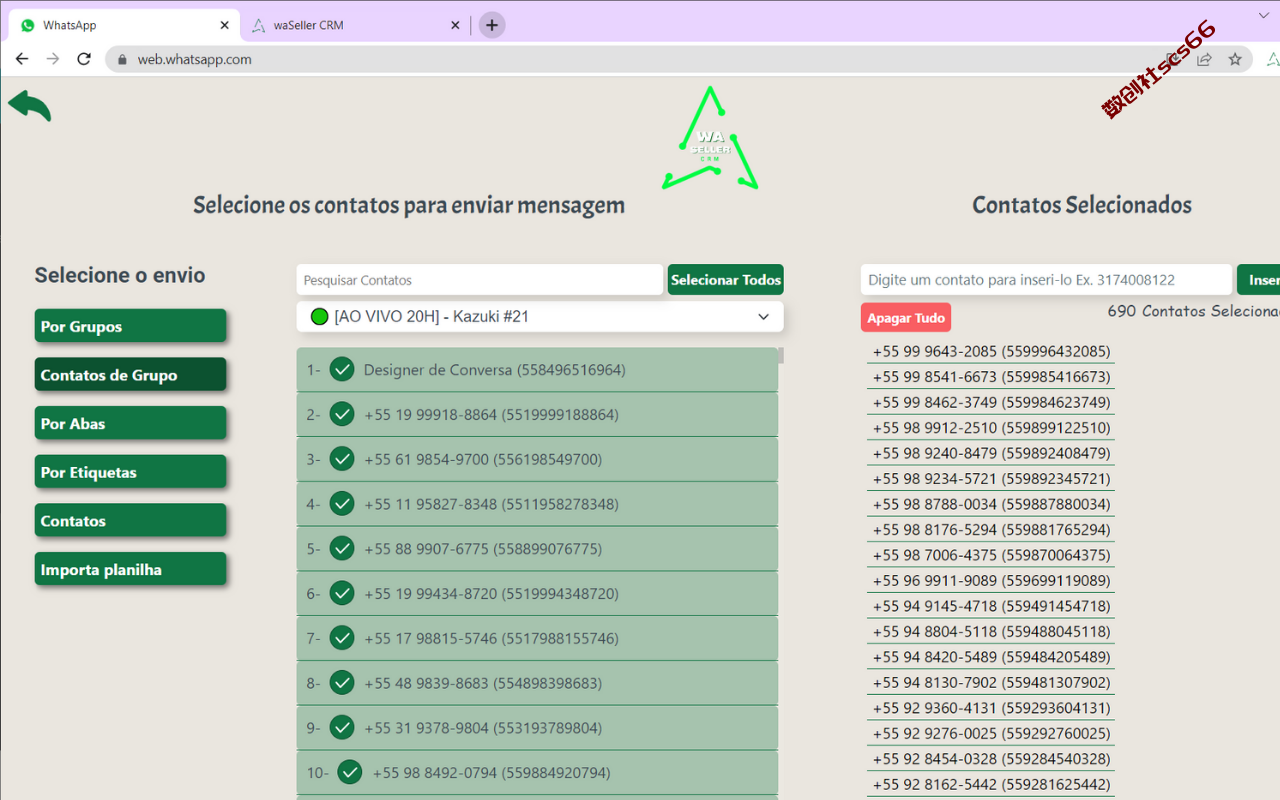Click selected contact +55 98 8176-5294
Viewport: 1280px width, 800px height.
pyautogui.click(x=991, y=530)
